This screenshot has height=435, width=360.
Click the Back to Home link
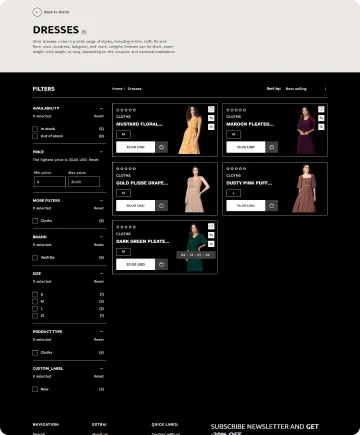(x=56, y=12)
